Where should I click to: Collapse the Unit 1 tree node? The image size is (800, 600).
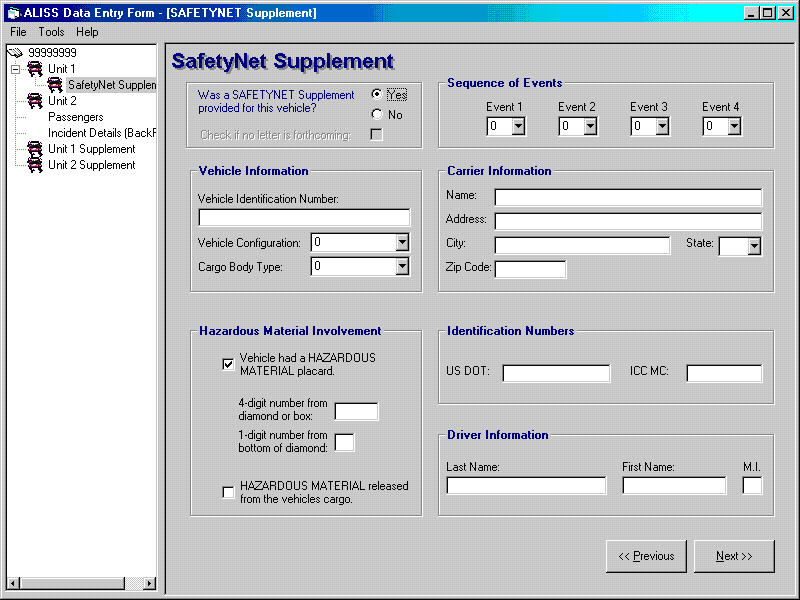pos(16,69)
